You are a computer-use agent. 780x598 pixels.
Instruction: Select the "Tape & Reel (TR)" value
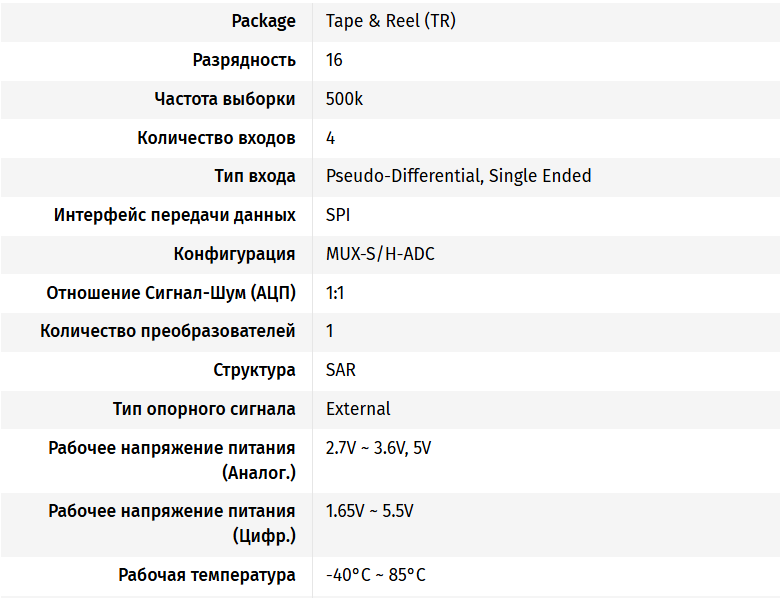[390, 21]
